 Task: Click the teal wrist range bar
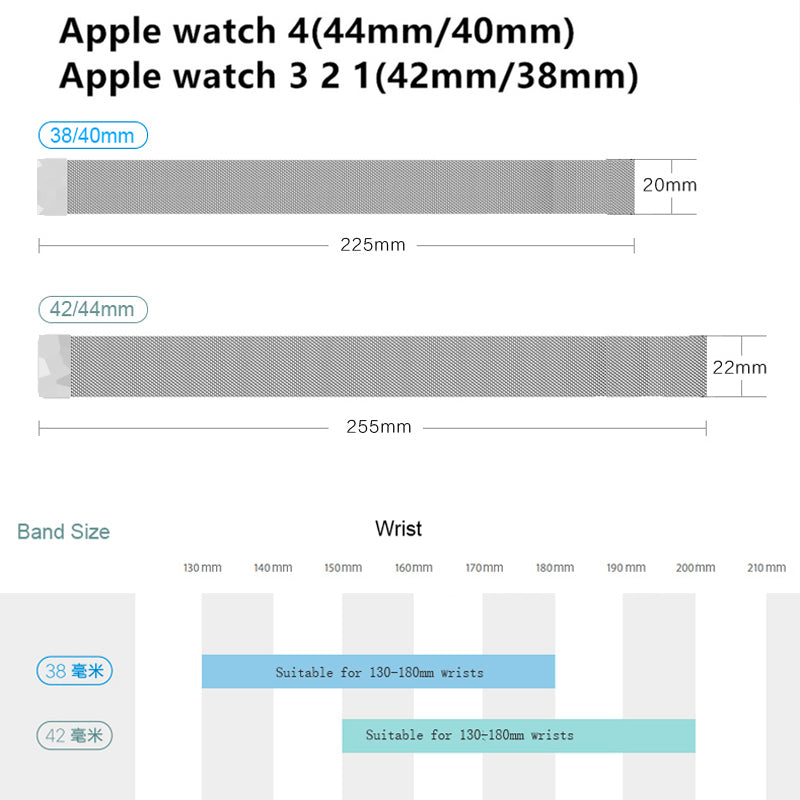pos(518,735)
